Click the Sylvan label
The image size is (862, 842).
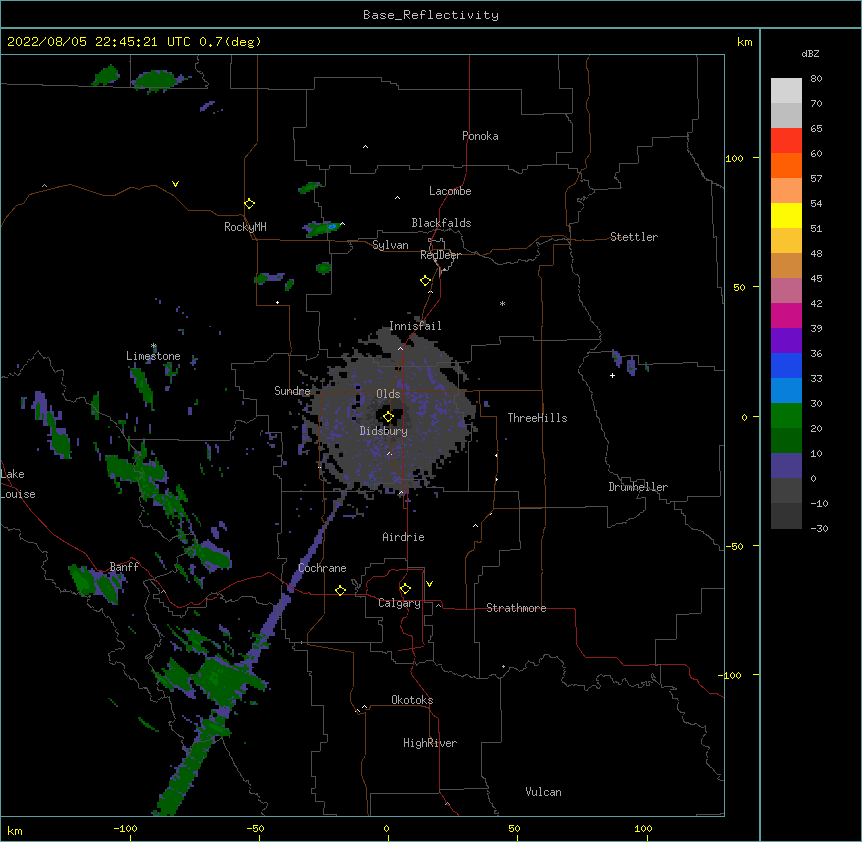(390, 245)
